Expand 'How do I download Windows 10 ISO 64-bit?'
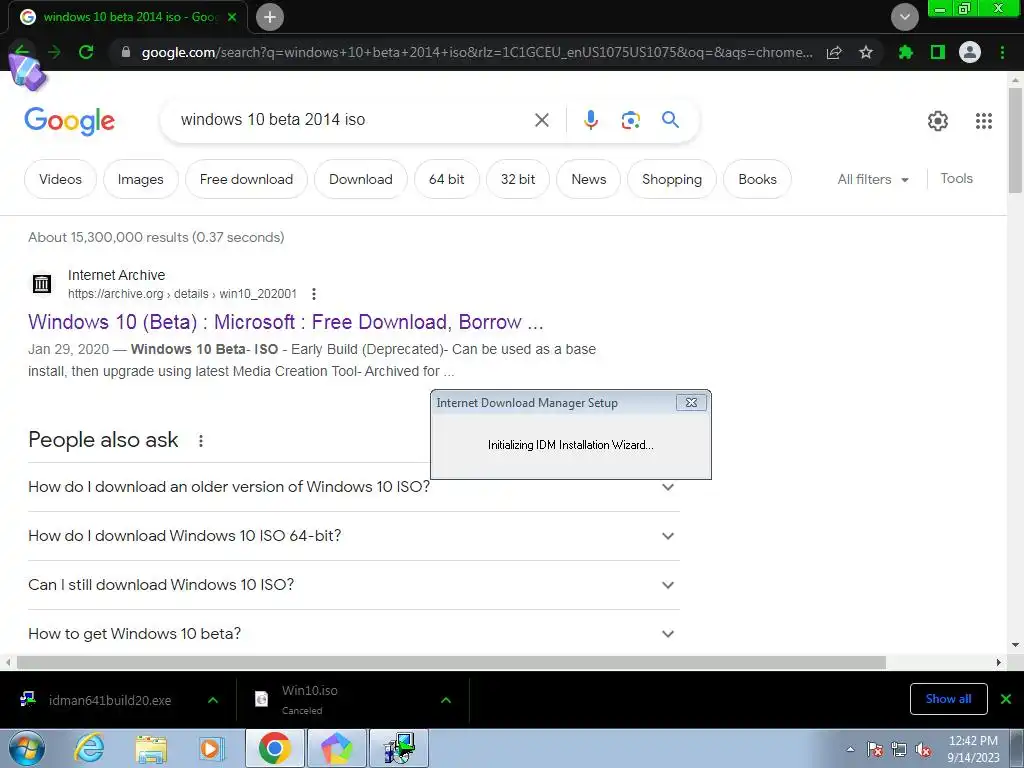 pyautogui.click(x=353, y=536)
